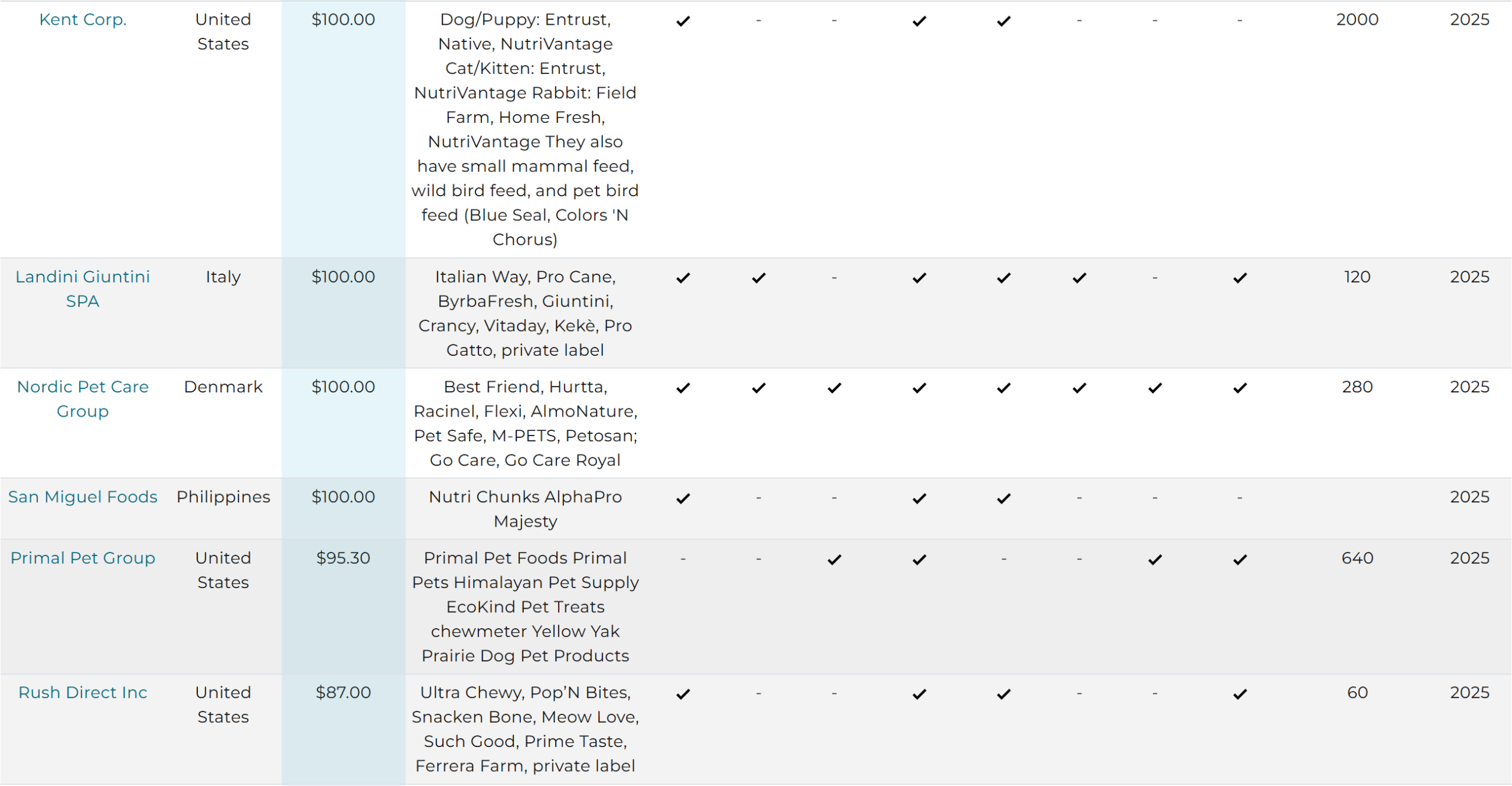The image size is (1512, 786).
Task: Open the Primal Pet Group link
Action: coord(83,558)
